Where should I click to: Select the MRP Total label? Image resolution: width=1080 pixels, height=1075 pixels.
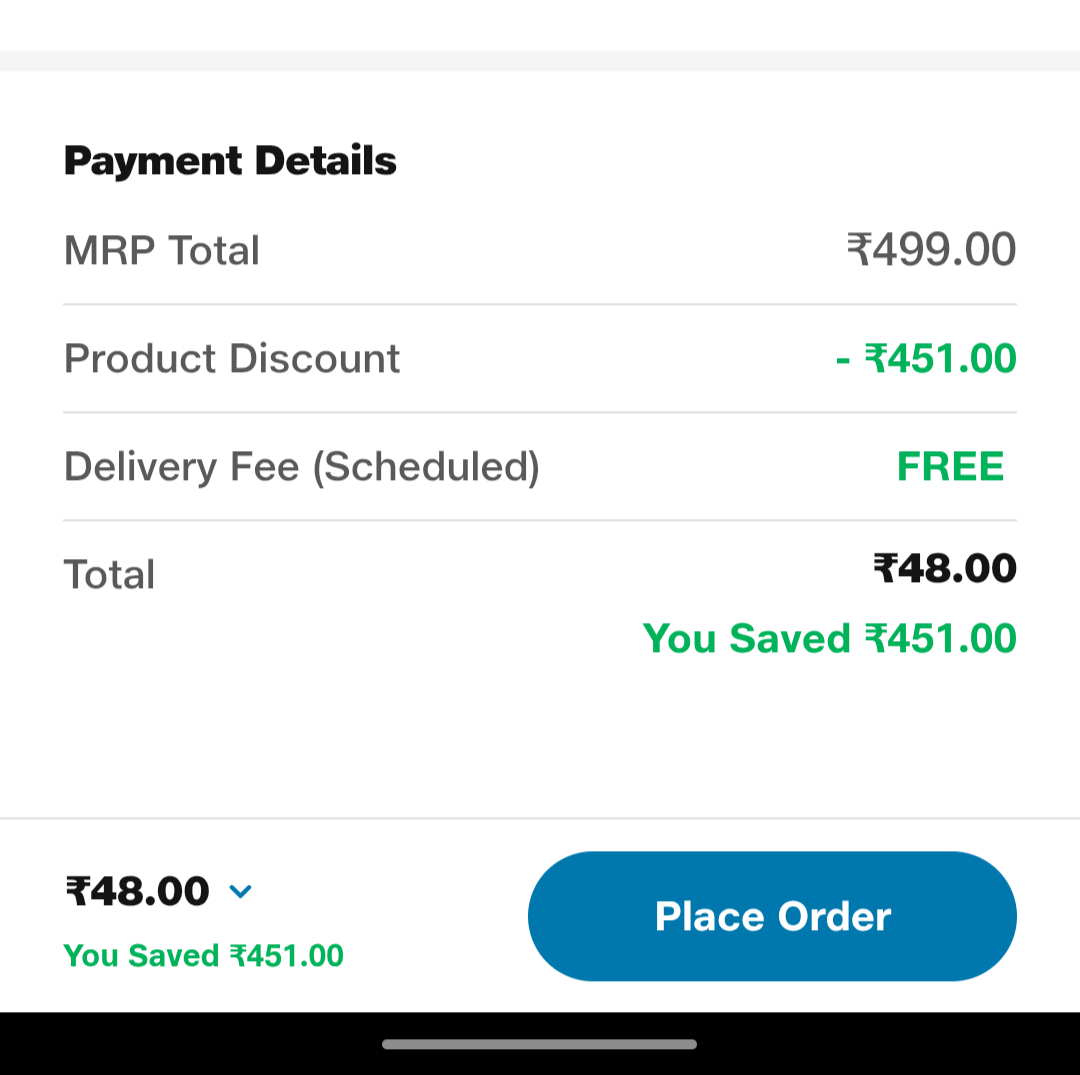(162, 249)
